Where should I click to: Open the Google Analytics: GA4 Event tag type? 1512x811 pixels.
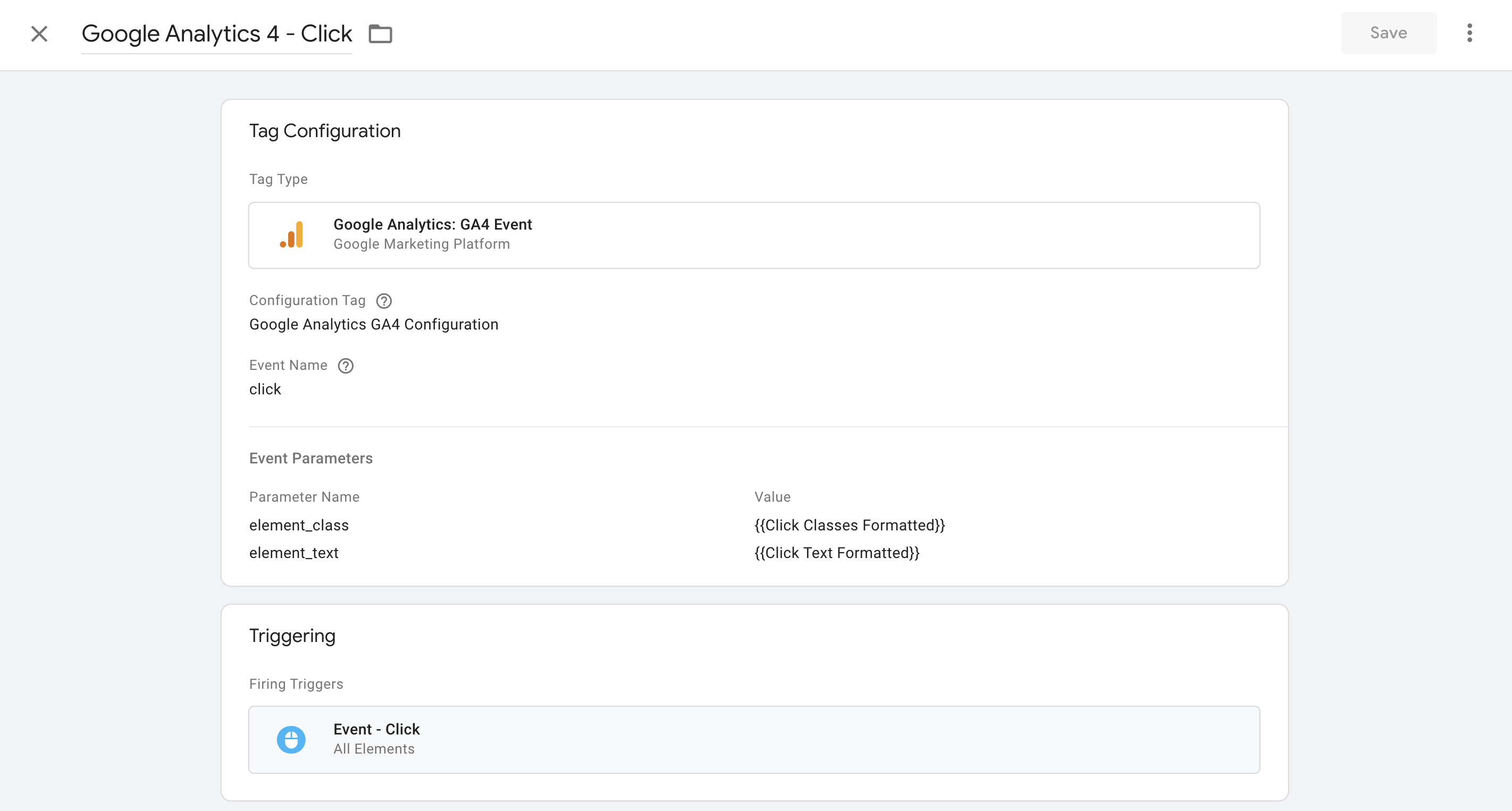754,235
